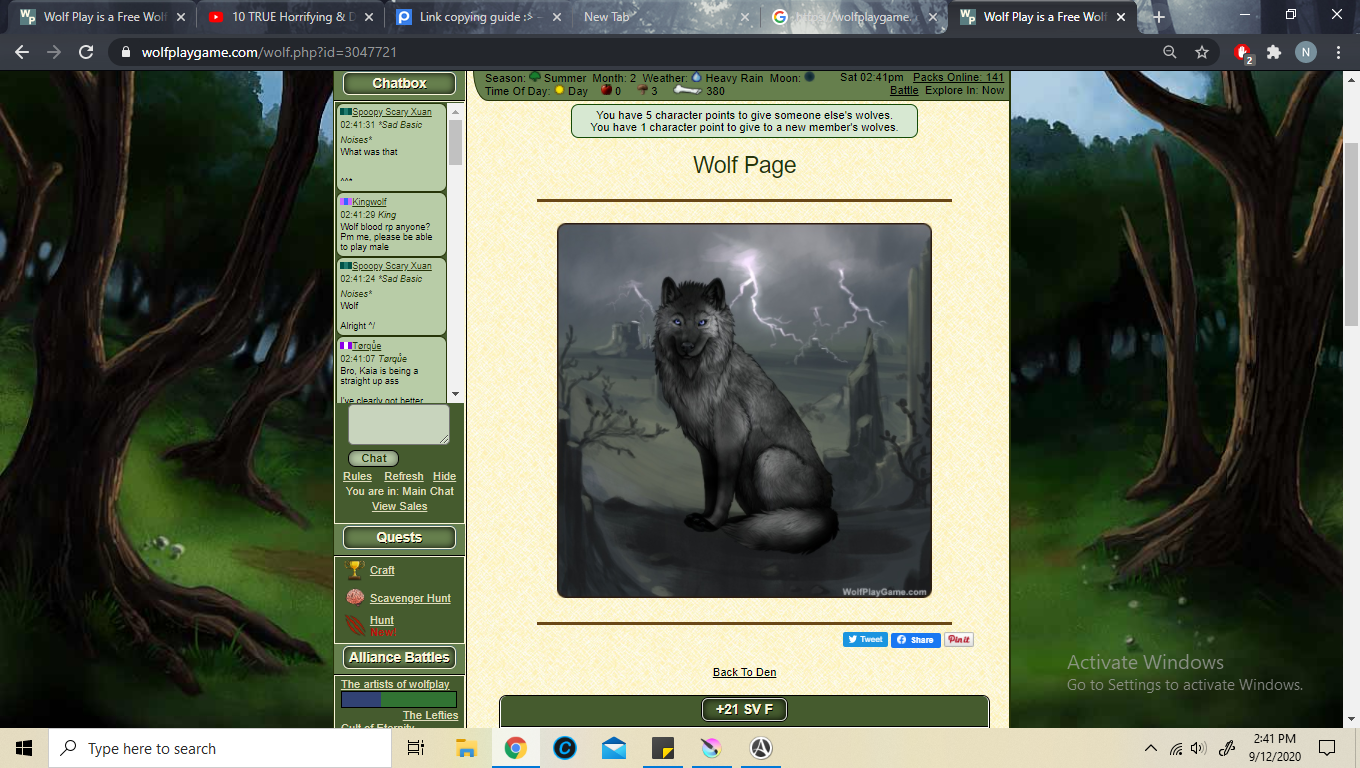The height and width of the screenshot is (768, 1360).
Task: Open the Battle link in the header
Action: [x=904, y=90]
